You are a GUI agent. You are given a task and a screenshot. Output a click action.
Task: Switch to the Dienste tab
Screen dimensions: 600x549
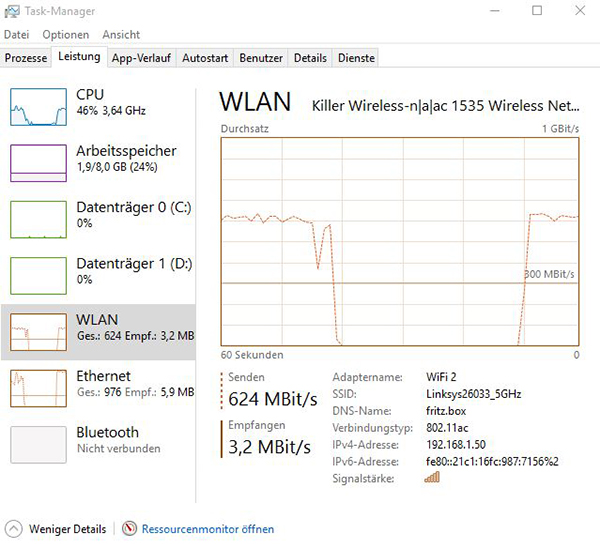point(356,58)
